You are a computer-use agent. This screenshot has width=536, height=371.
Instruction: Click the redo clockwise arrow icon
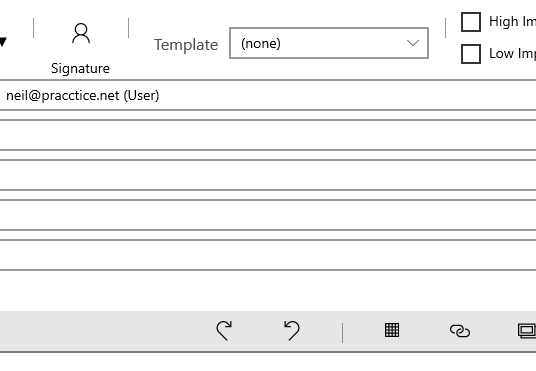[x=224, y=330]
